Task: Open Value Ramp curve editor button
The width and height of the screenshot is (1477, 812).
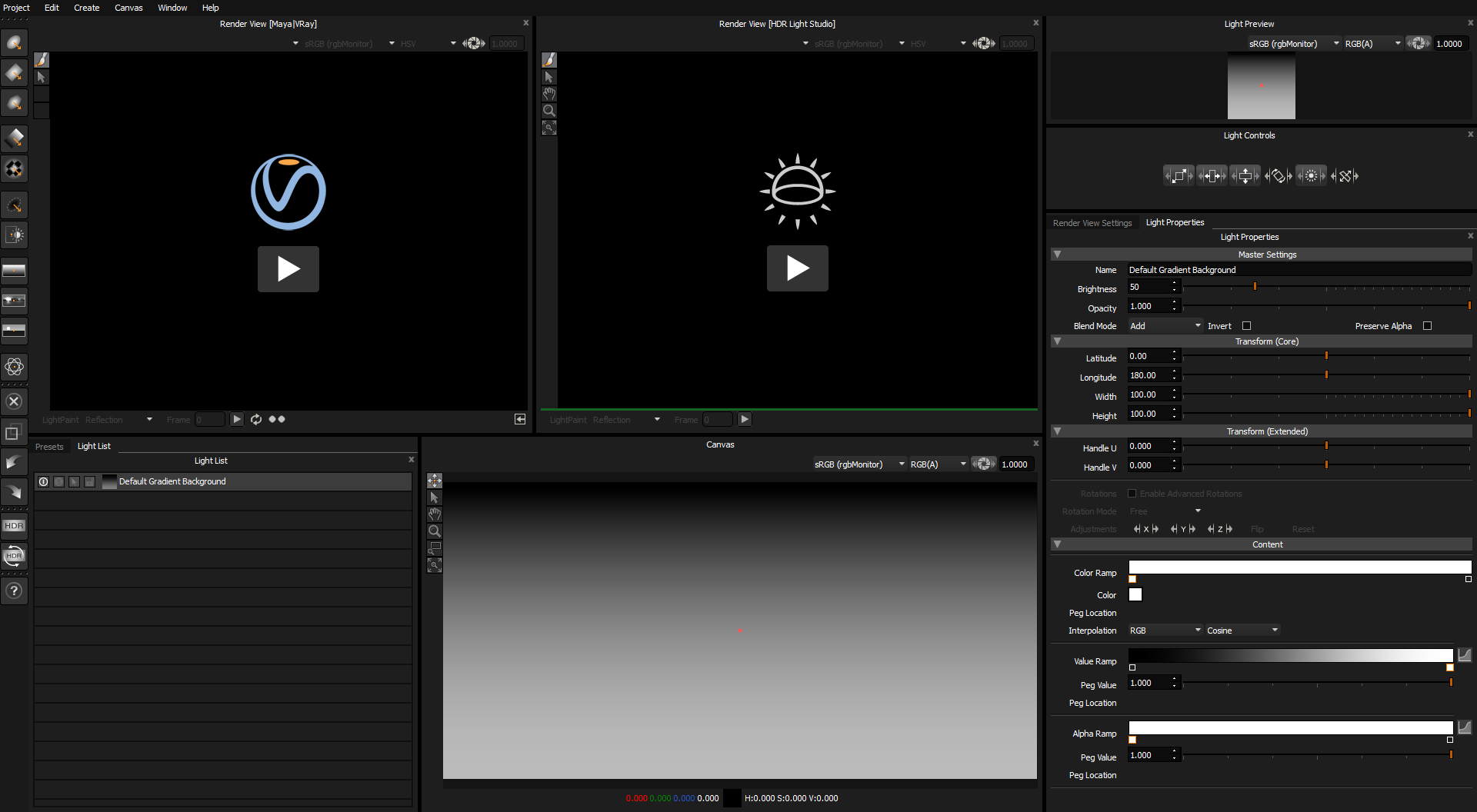Action: (1465, 655)
